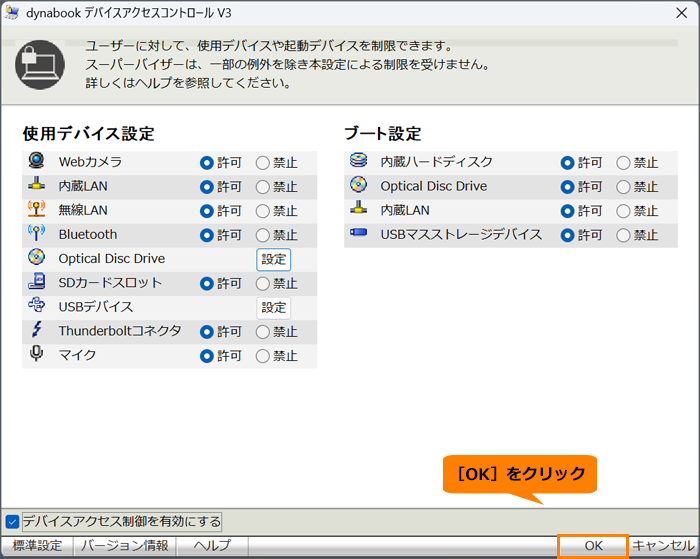
Task: Select 禁止 for SDカードスロット
Action: click(x=262, y=284)
